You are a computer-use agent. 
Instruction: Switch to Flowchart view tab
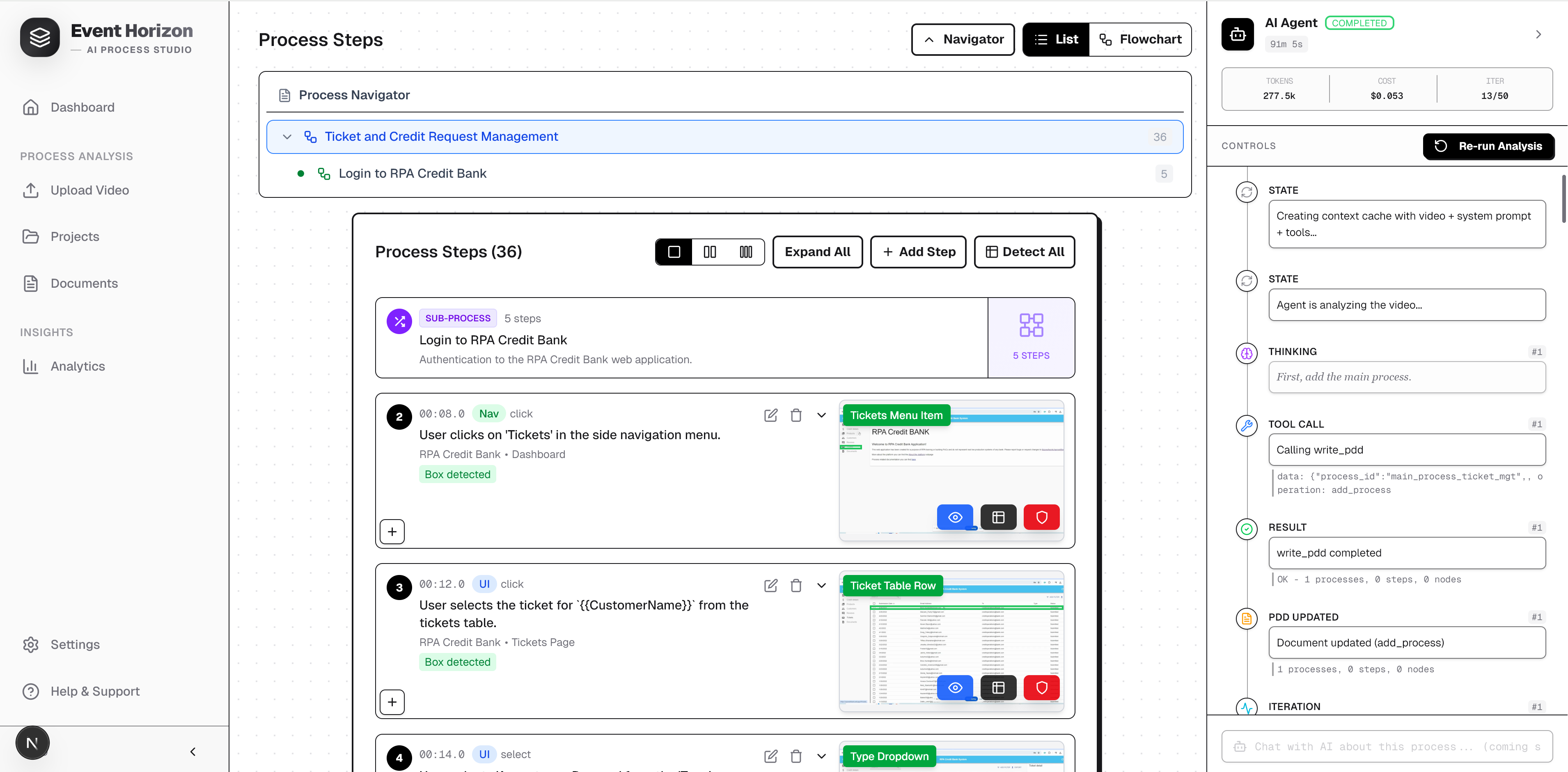[x=1140, y=39]
